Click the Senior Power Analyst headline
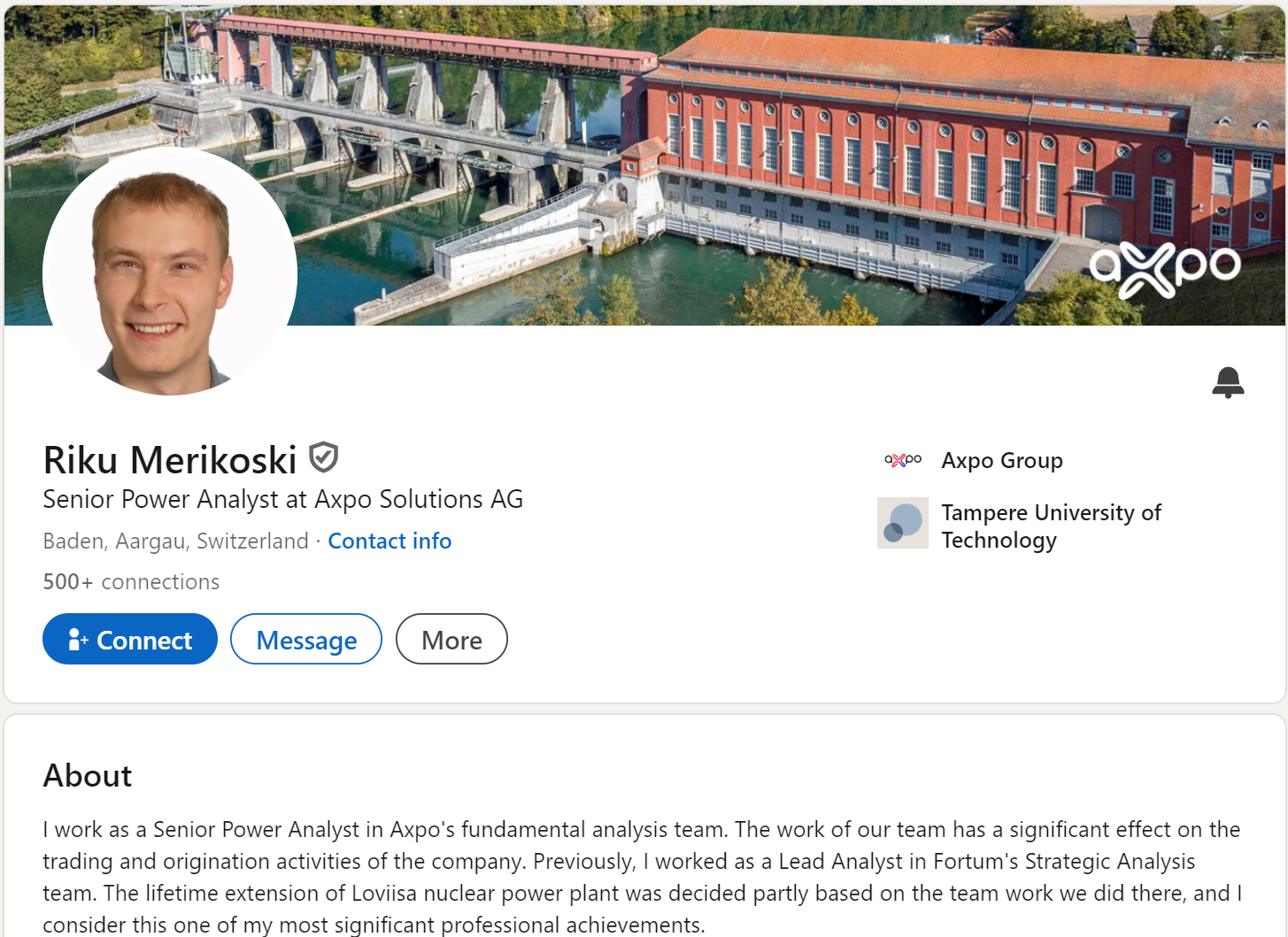1288x937 pixels. pyautogui.click(x=283, y=500)
